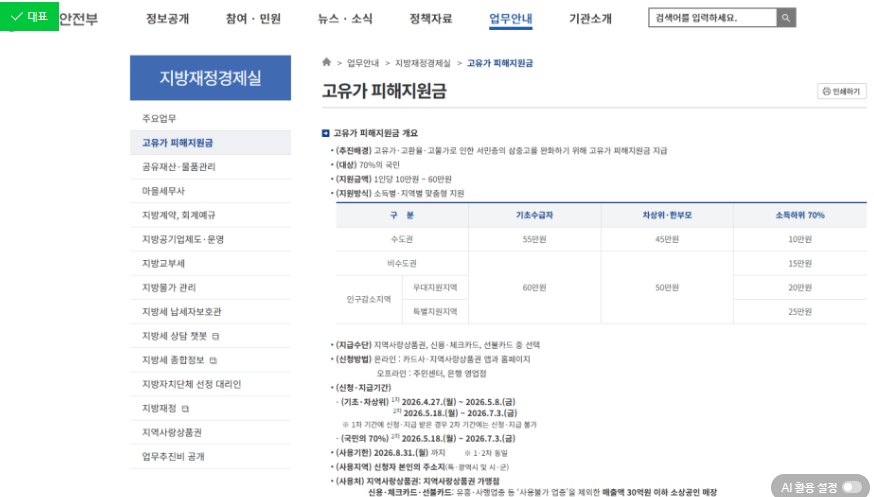Click the 2026.4.27.(월) ~ 2026.5.8.(금) date line
This screenshot has height=497, width=874.
(459, 402)
